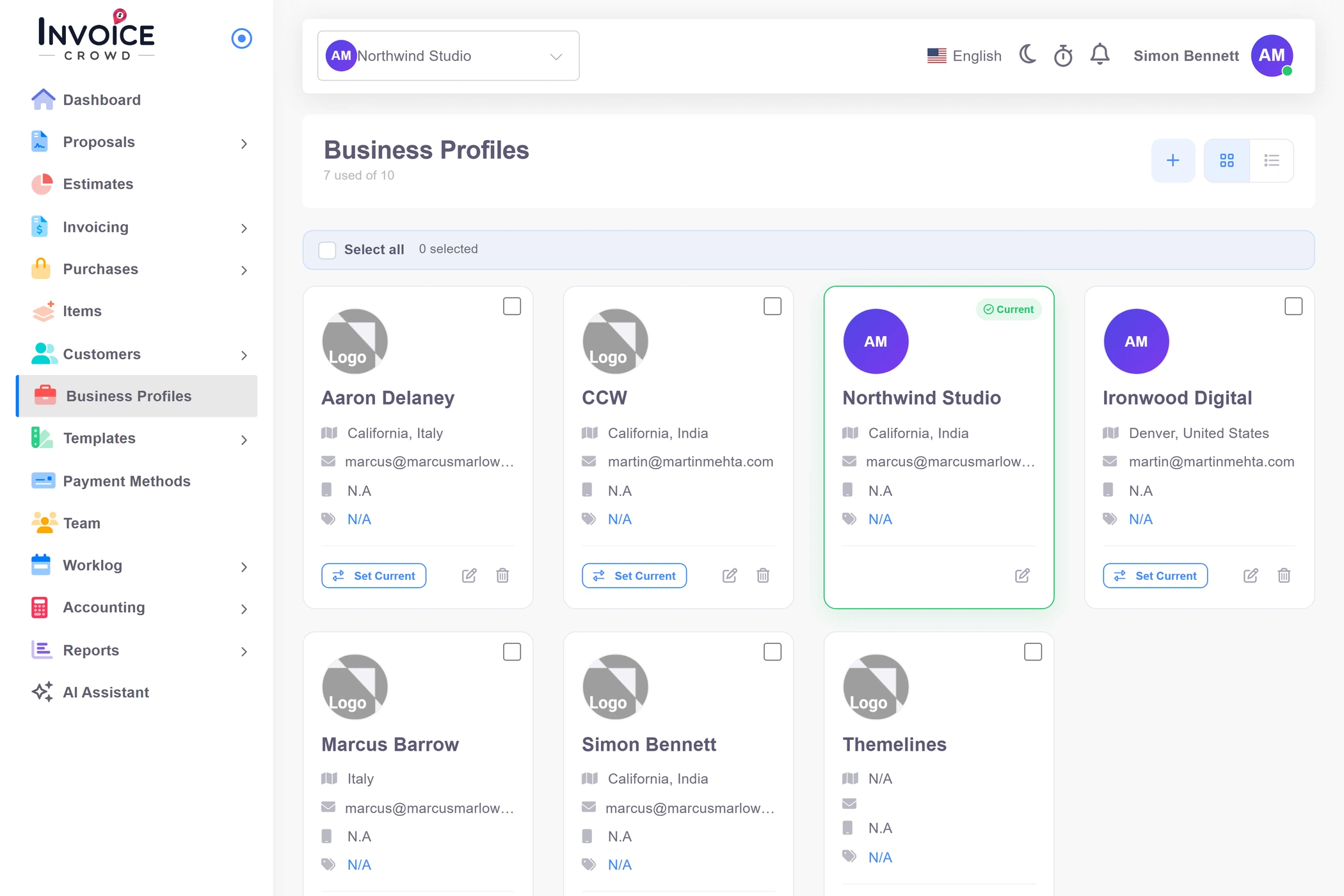The width and height of the screenshot is (1344, 896).
Task: Click the Simon Bennett username in header
Action: tap(1186, 56)
